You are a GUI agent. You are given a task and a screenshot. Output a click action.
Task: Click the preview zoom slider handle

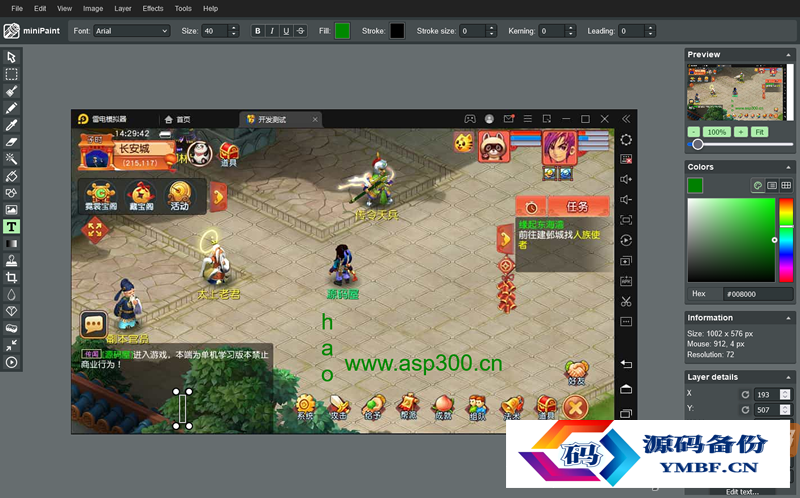(x=697, y=144)
